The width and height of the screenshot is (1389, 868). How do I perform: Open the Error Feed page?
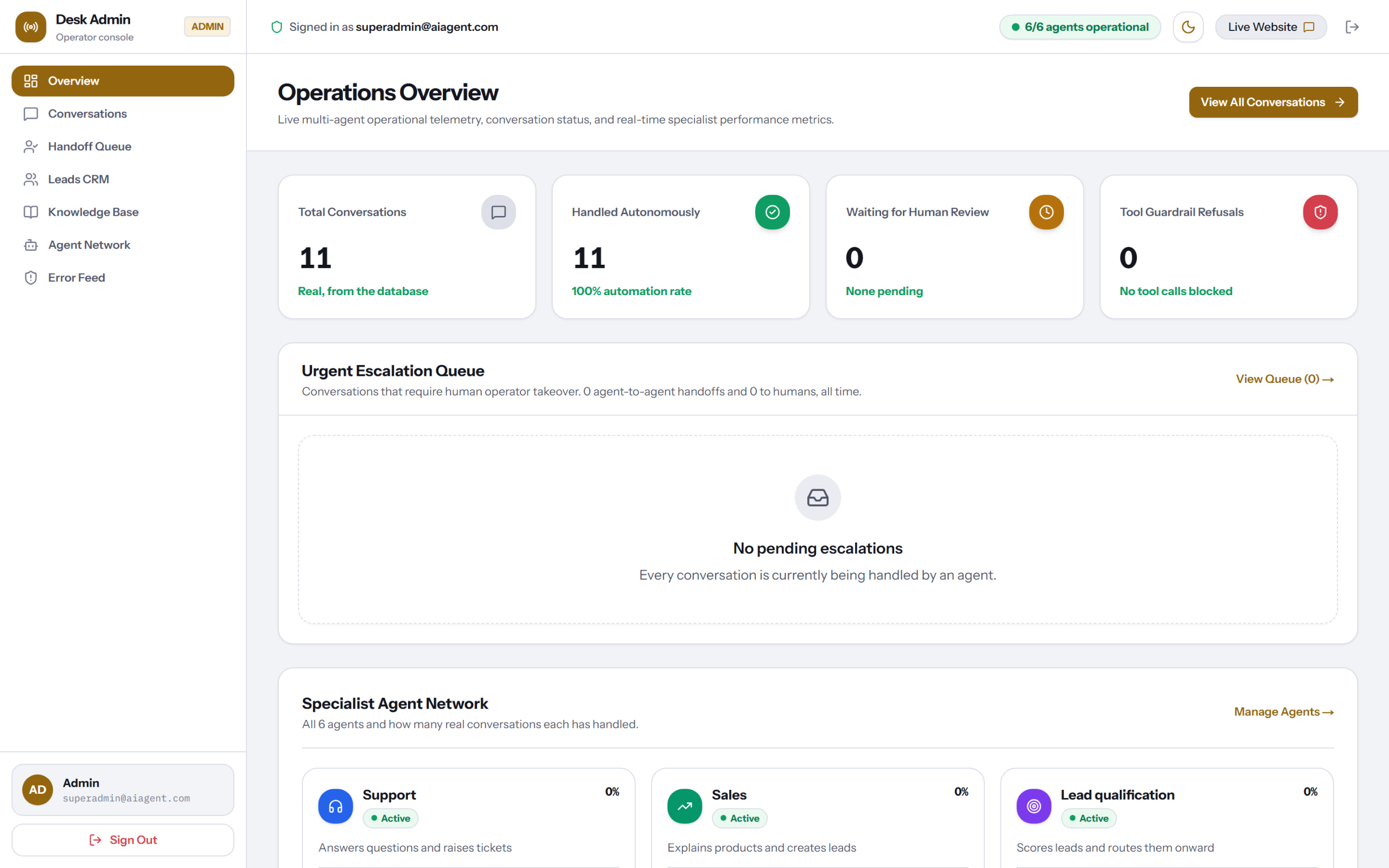(x=123, y=277)
